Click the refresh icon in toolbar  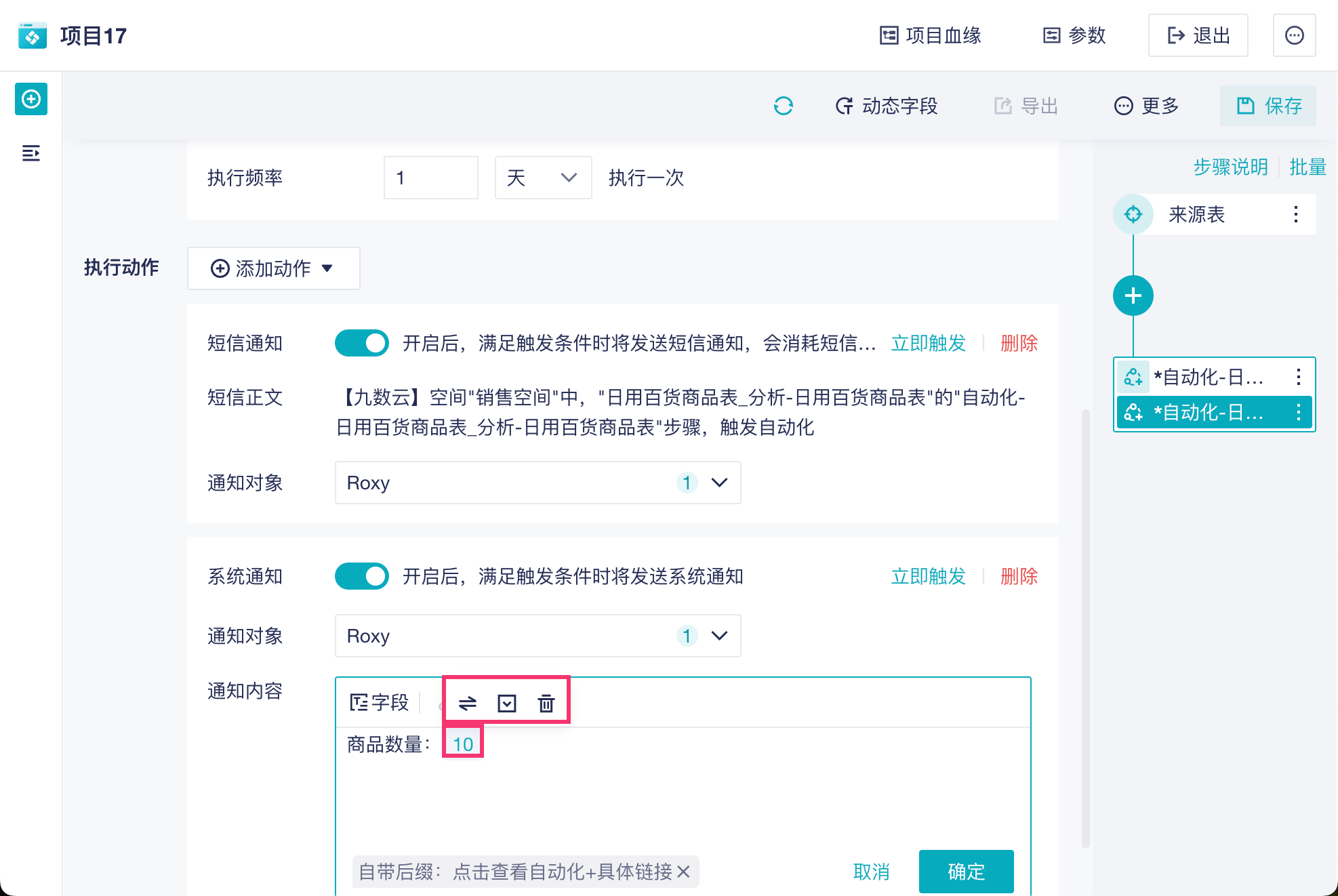click(x=783, y=106)
